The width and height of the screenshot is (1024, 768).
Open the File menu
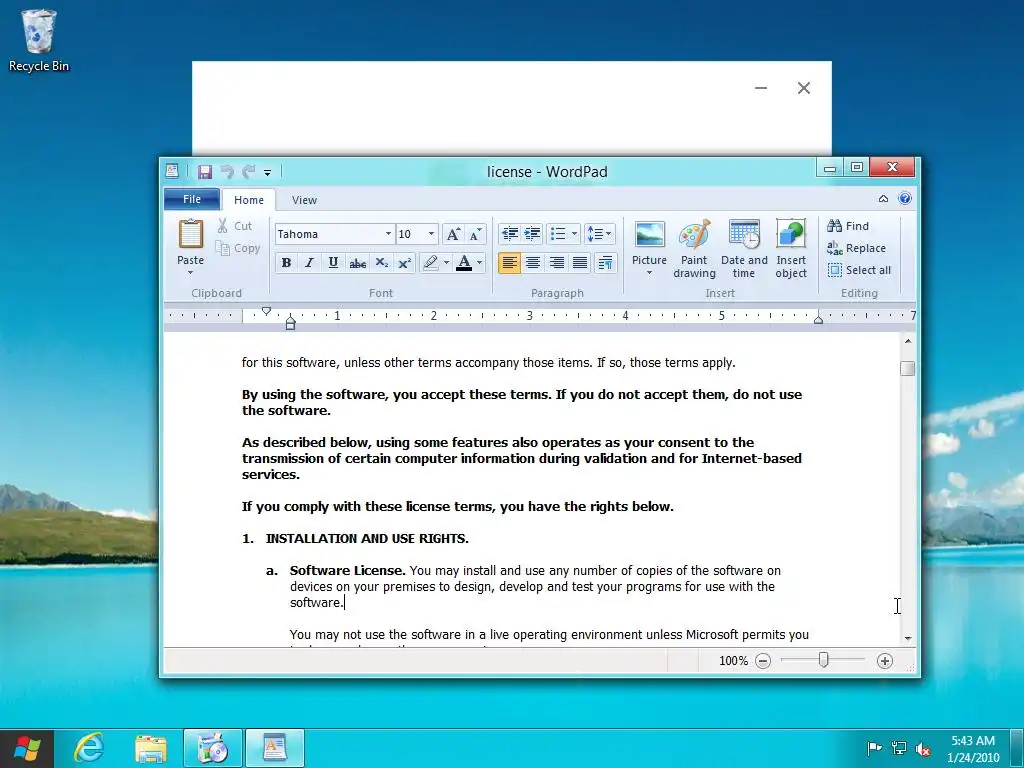click(192, 199)
